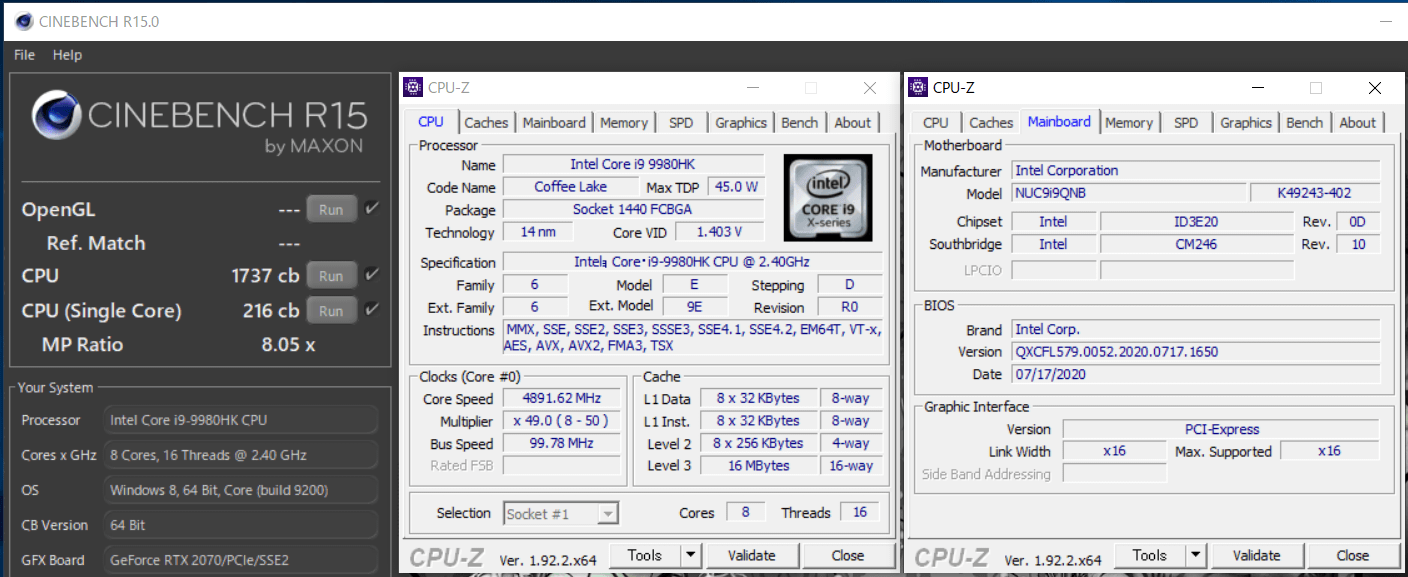
Task: Click the Bus Speed value 99.78 MHz
Action: [561, 444]
